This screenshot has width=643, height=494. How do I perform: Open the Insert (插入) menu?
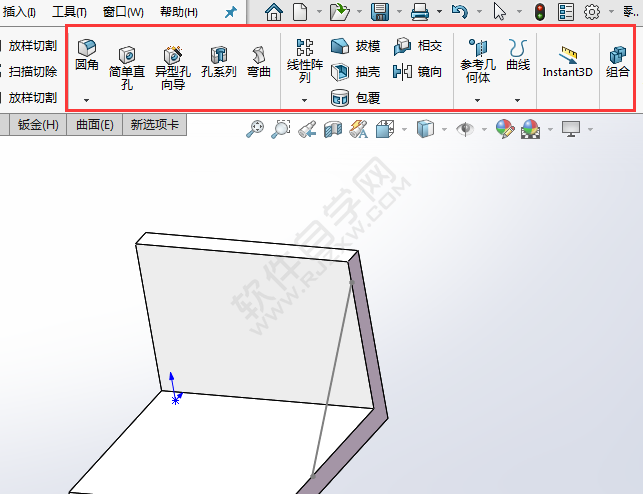pos(19,12)
